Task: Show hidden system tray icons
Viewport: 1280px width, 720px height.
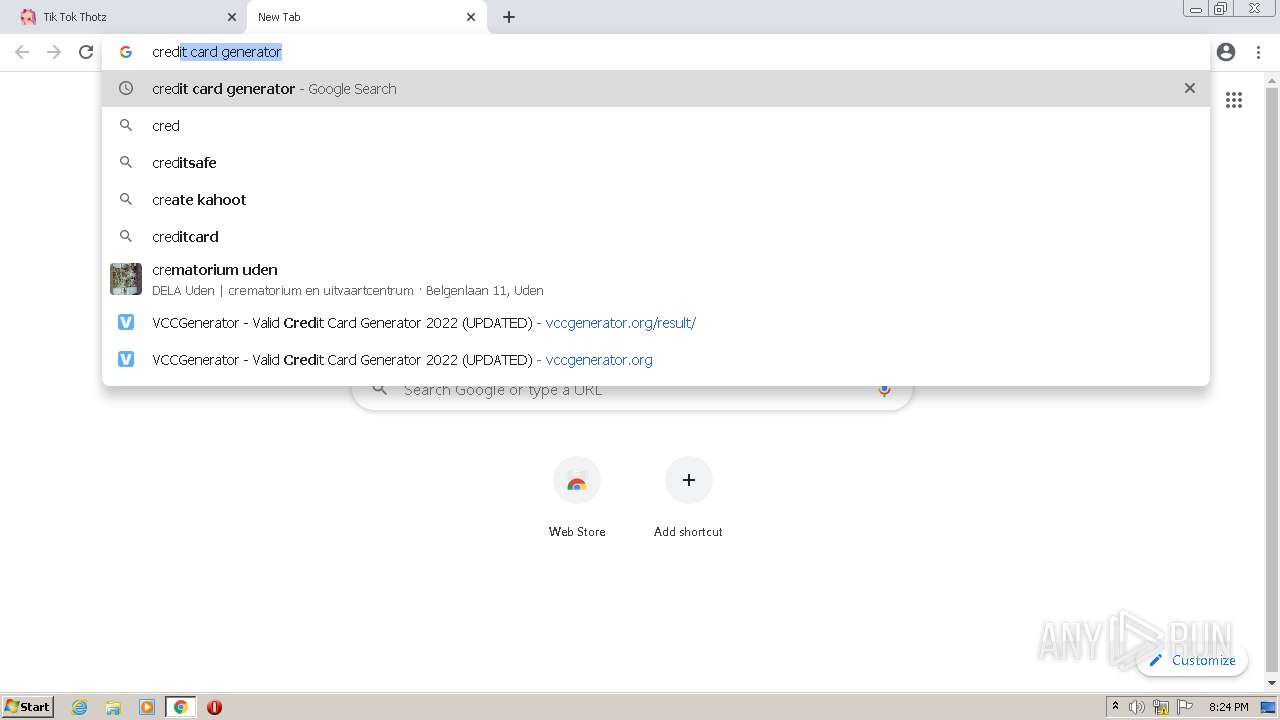Action: 1115,707
